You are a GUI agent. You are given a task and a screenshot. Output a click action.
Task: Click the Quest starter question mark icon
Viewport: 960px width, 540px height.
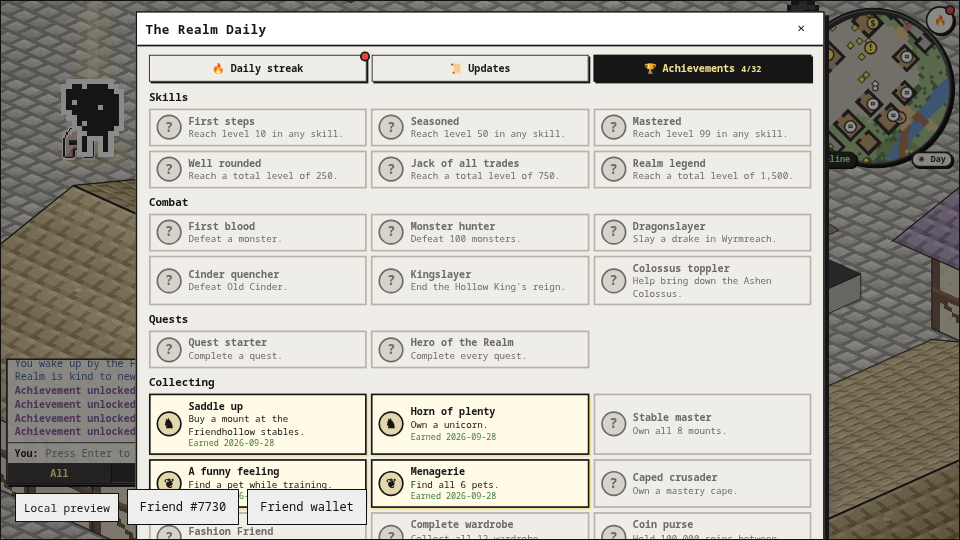(x=169, y=349)
